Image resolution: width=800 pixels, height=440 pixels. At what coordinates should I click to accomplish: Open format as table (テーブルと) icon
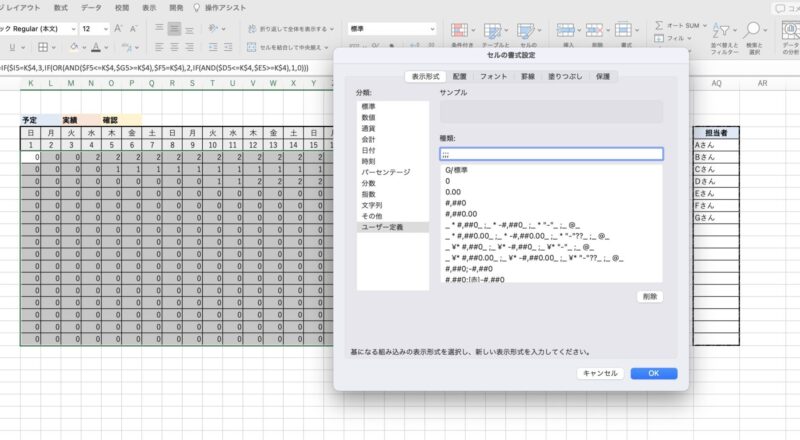[492, 31]
